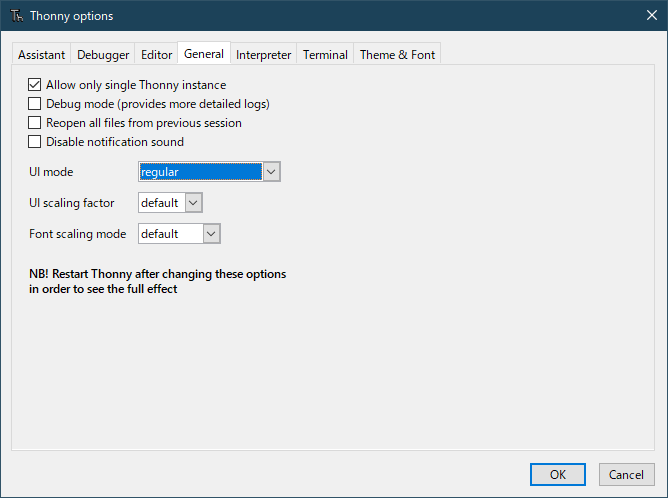The width and height of the screenshot is (668, 498).
Task: Click the 'UI scaling factor' label
Action: point(72,203)
